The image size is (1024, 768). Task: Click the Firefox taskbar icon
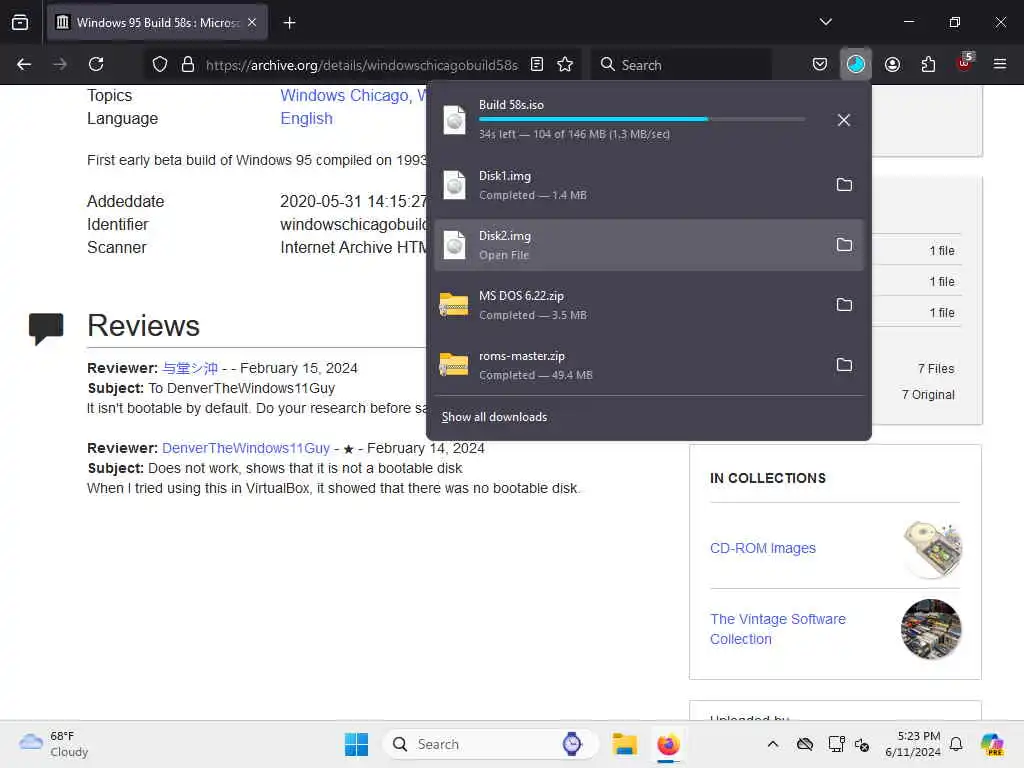pos(668,744)
